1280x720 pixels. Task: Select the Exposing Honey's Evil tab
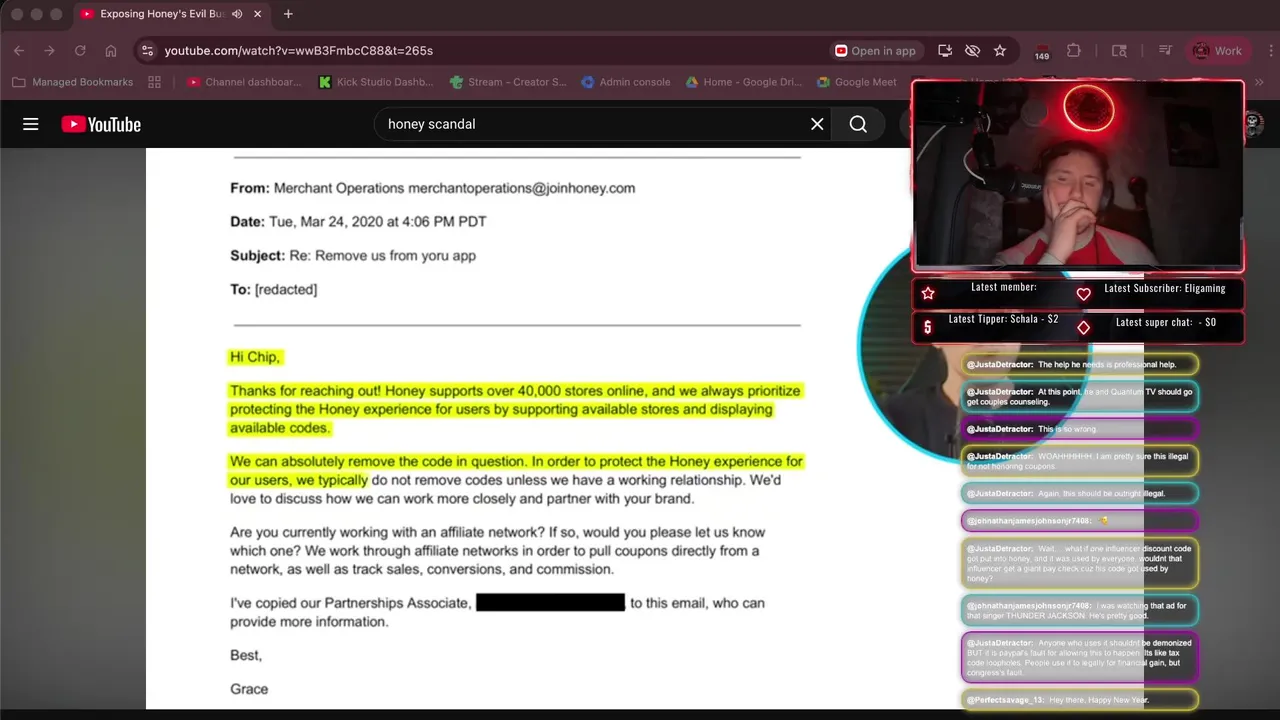[x=170, y=14]
